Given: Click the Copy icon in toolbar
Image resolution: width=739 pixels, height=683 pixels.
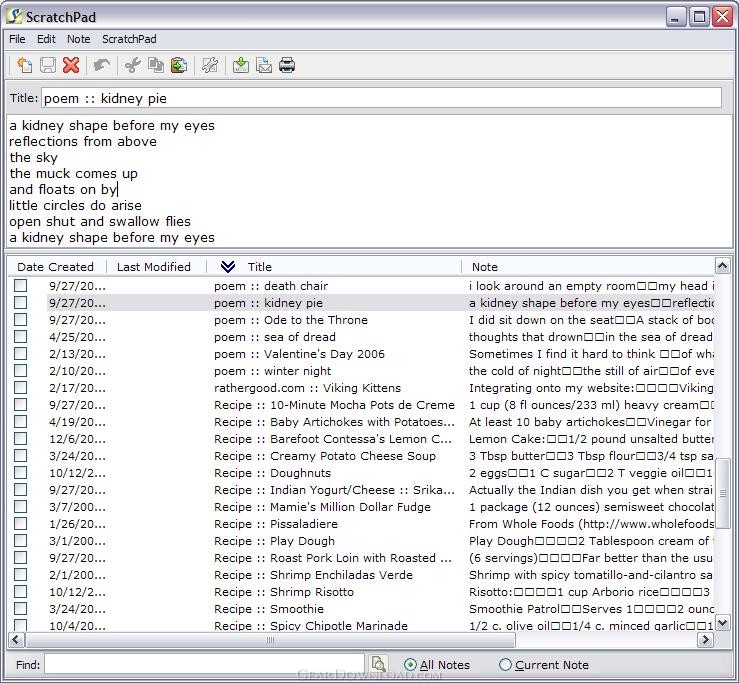Looking at the screenshot, I should 156,65.
